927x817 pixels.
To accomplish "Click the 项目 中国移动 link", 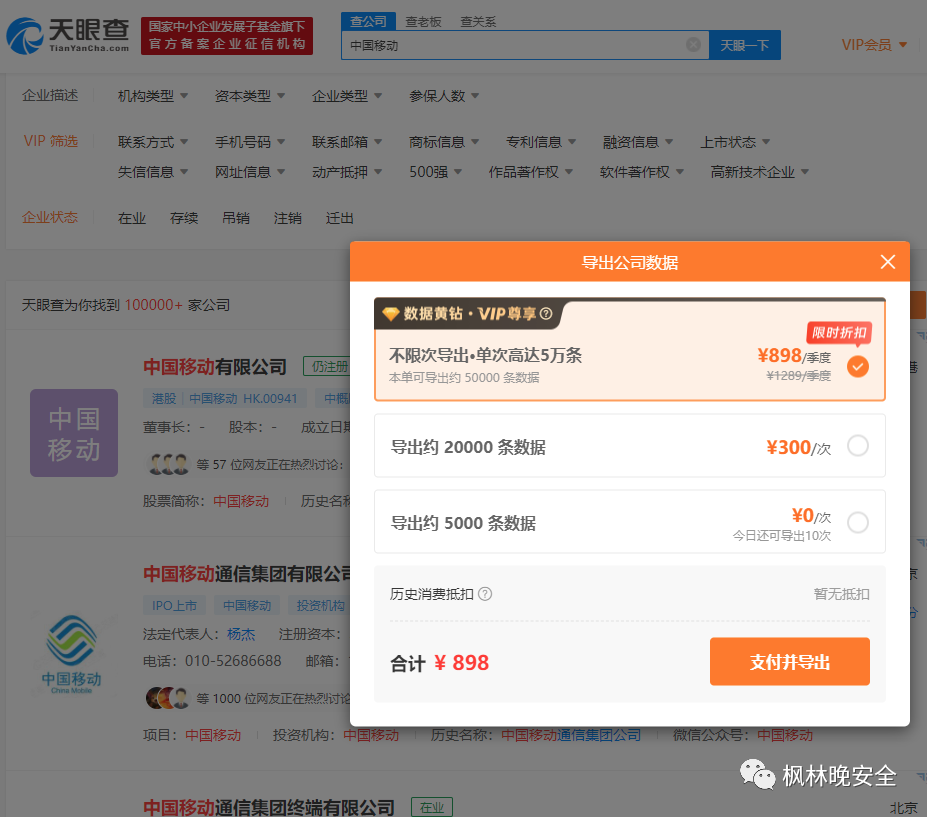I will (213, 735).
